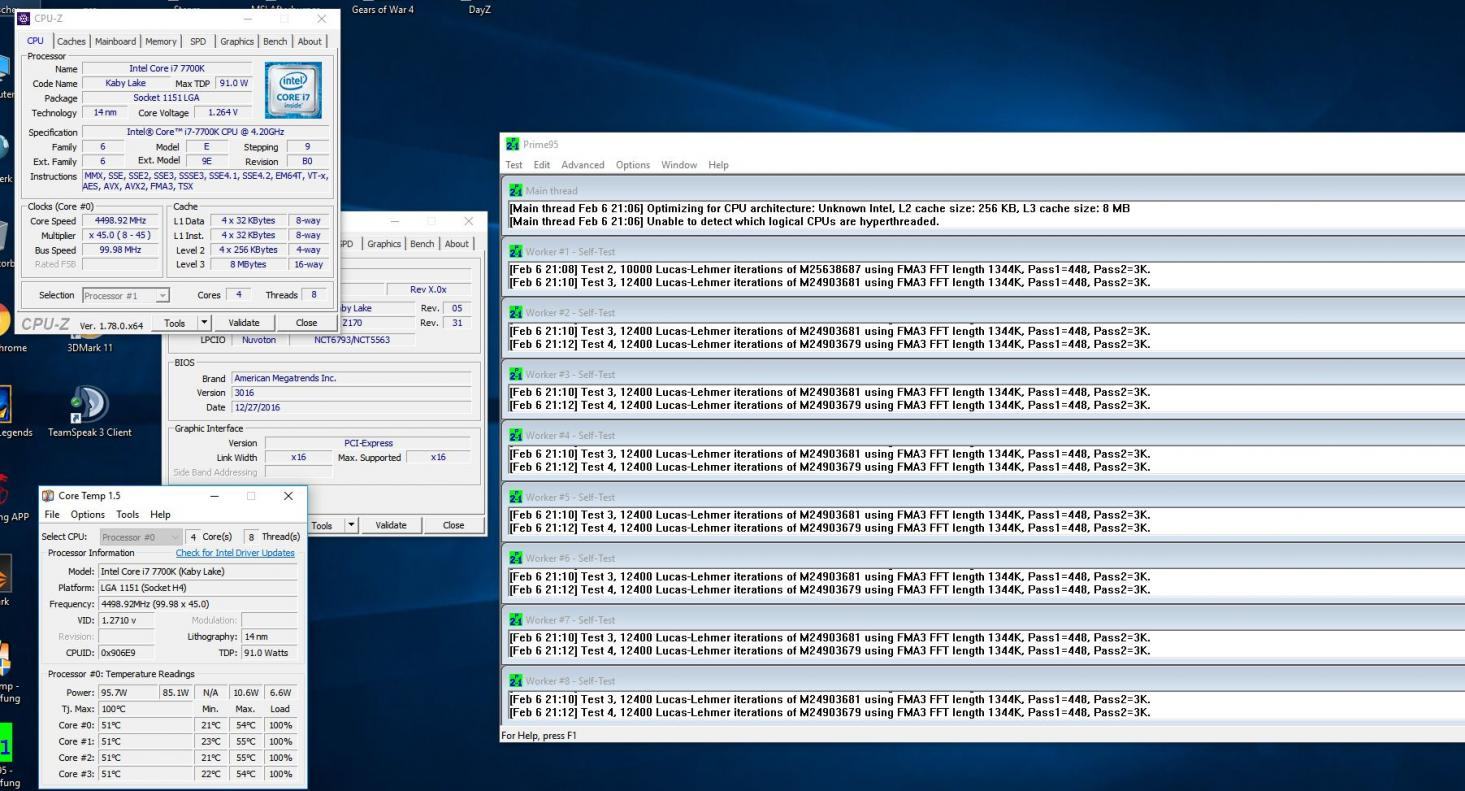The width and height of the screenshot is (1465, 791).
Task: Click the Core Temp title bar icon
Action: pyautogui.click(x=48, y=496)
